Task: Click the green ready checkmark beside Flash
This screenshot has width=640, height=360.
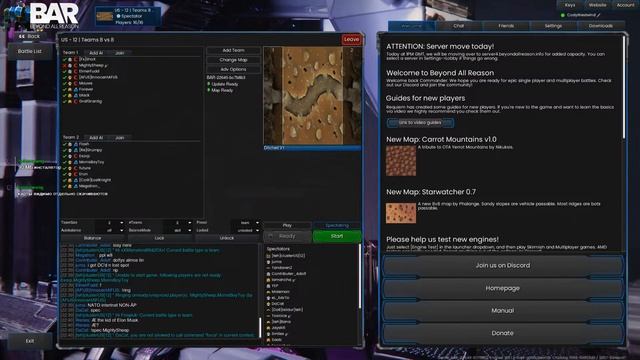Action: point(64,144)
